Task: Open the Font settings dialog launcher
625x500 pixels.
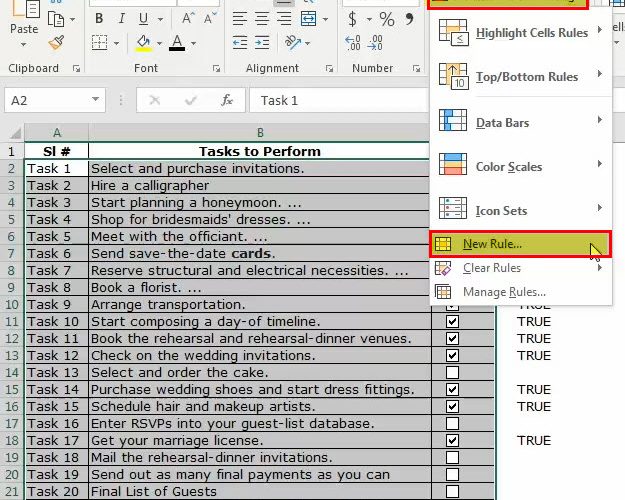Action: tap(216, 69)
